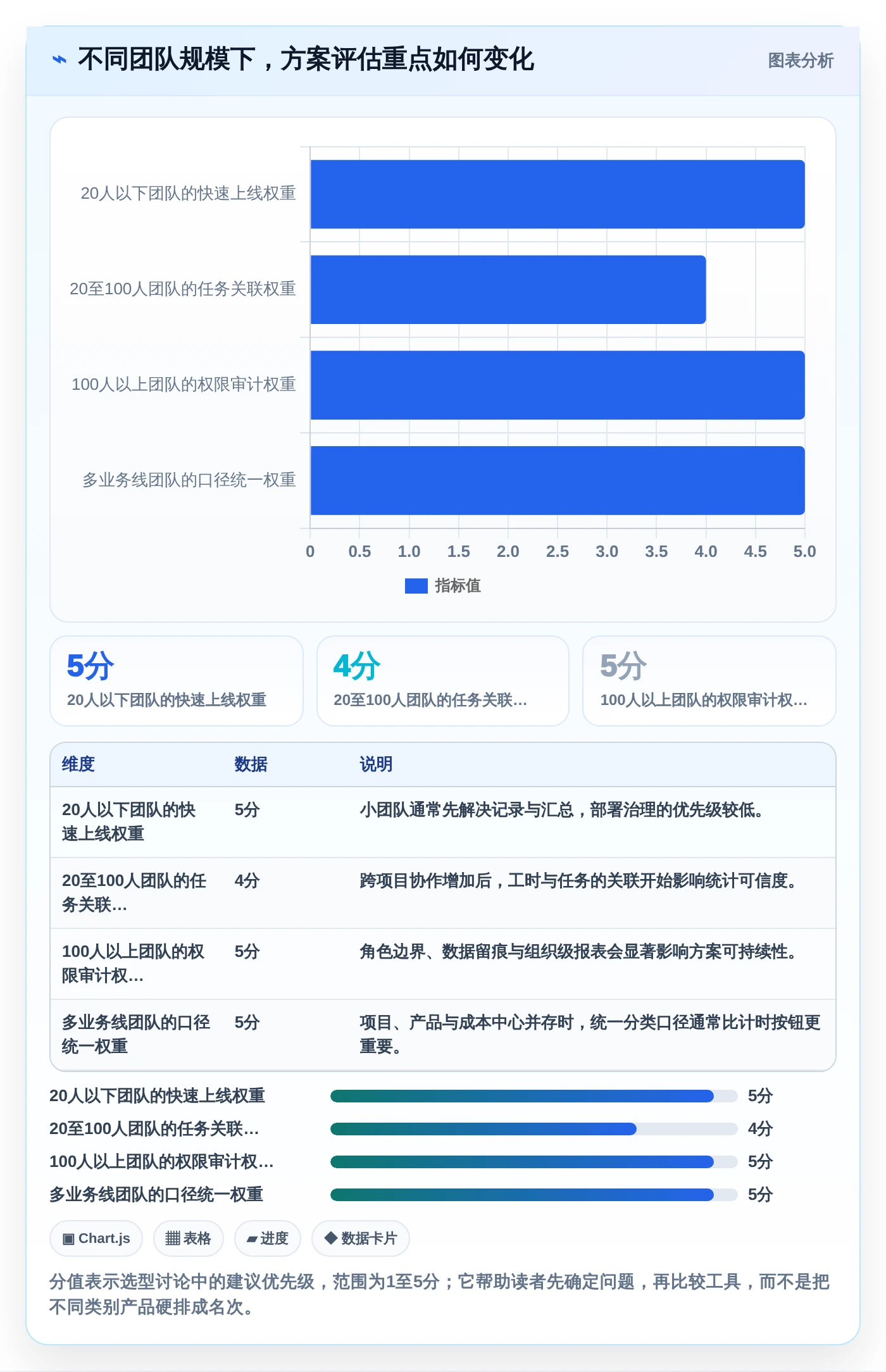Image resolution: width=886 pixels, height=1372 pixels.
Task: Click the 4分 value beside the progress bar
Action: [761, 1129]
